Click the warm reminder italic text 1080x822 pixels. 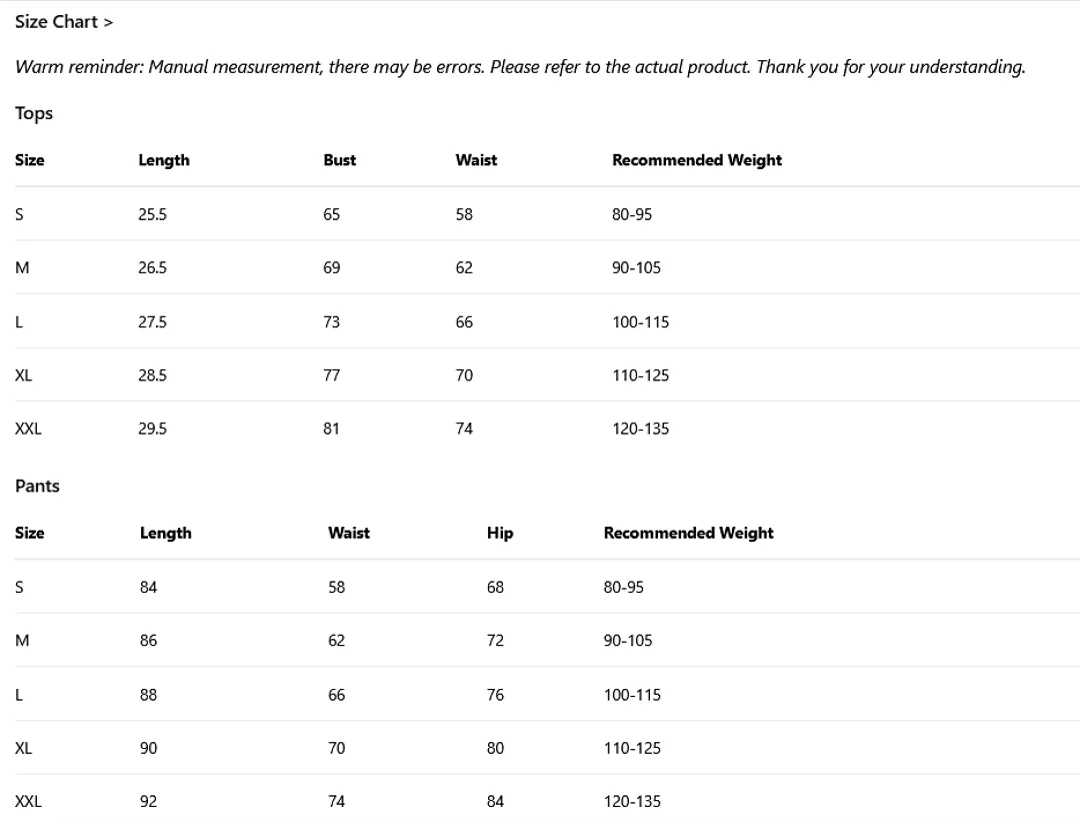(x=521, y=68)
